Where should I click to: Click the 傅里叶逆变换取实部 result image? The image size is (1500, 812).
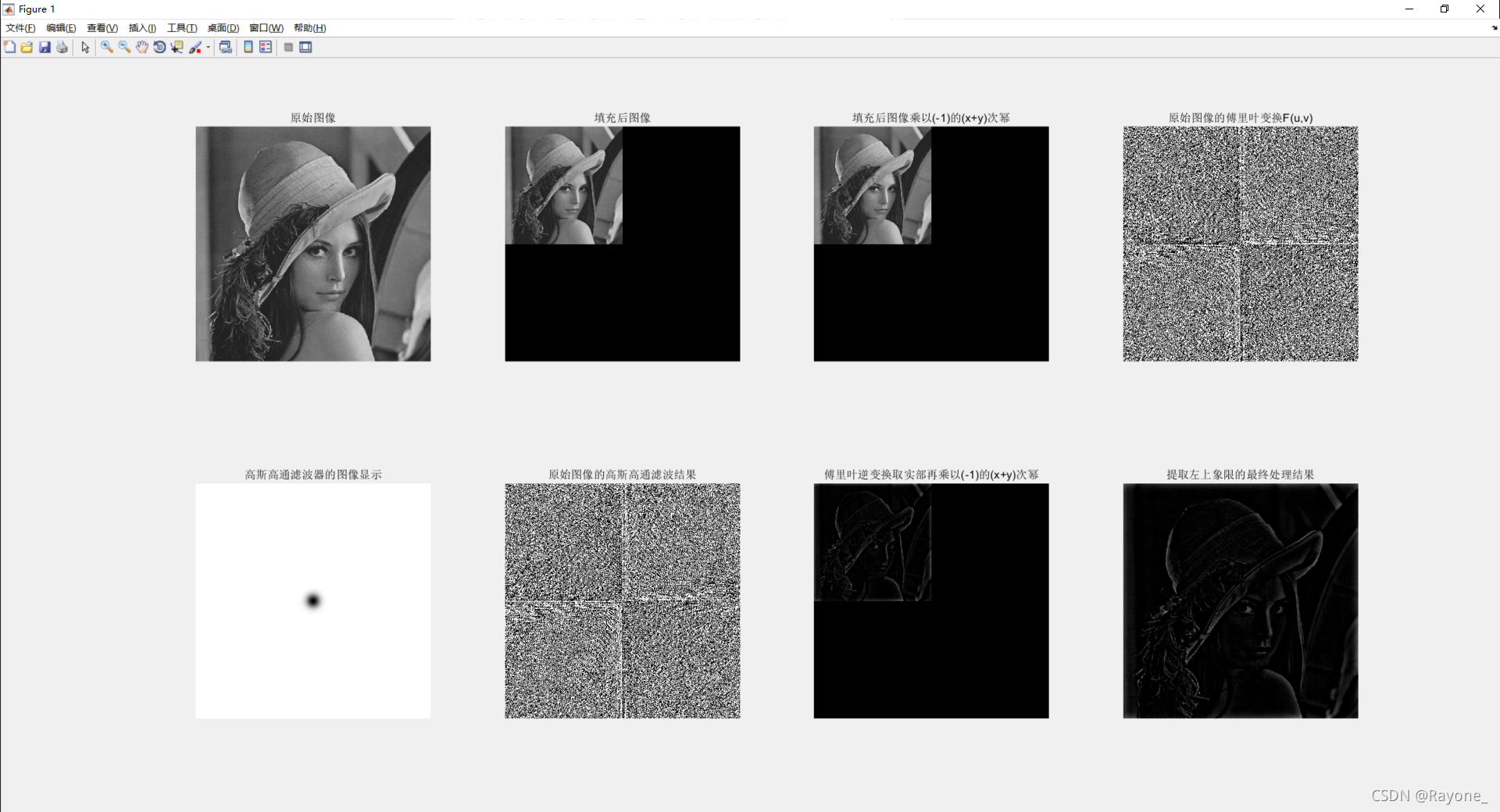[x=931, y=600]
